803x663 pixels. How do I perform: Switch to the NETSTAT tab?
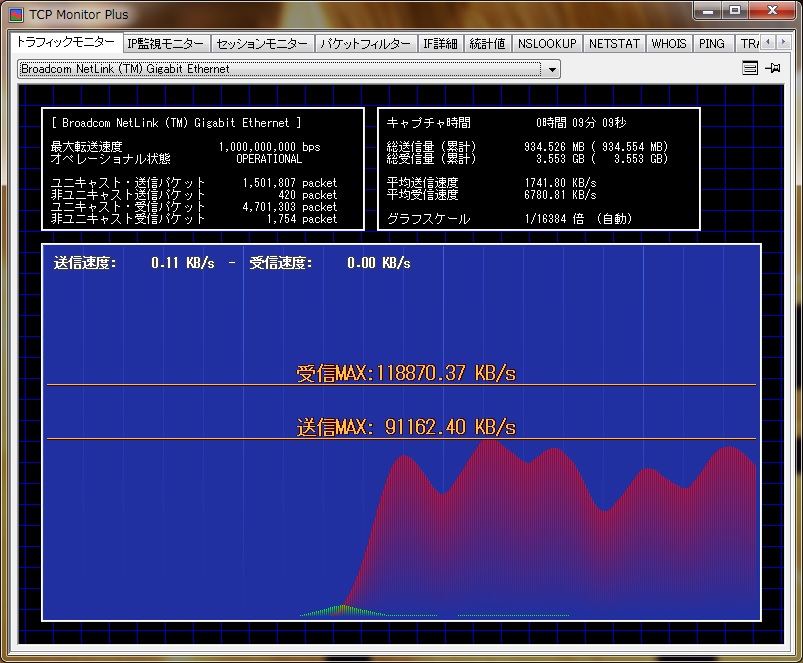[x=614, y=44]
